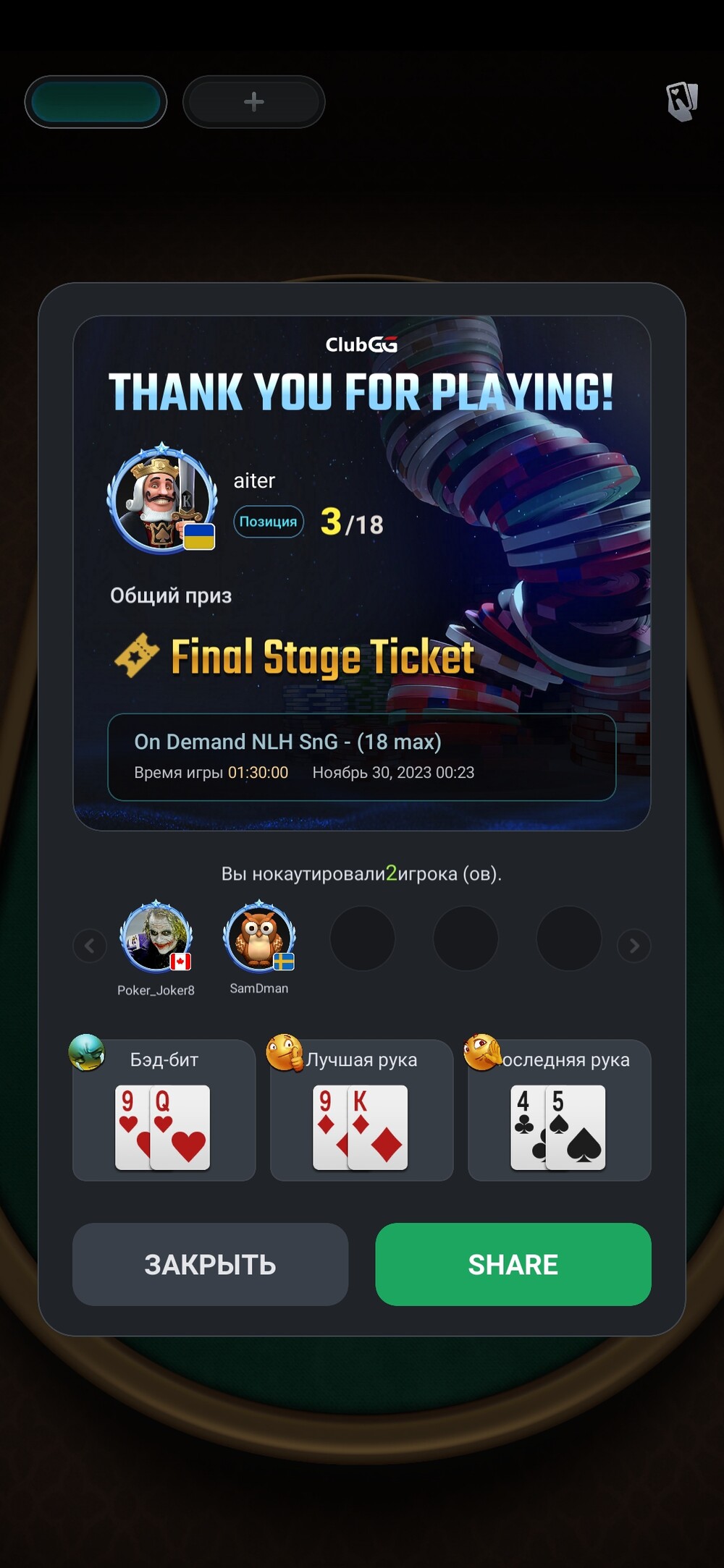Click the Final Stage Ticket icon

(137, 656)
